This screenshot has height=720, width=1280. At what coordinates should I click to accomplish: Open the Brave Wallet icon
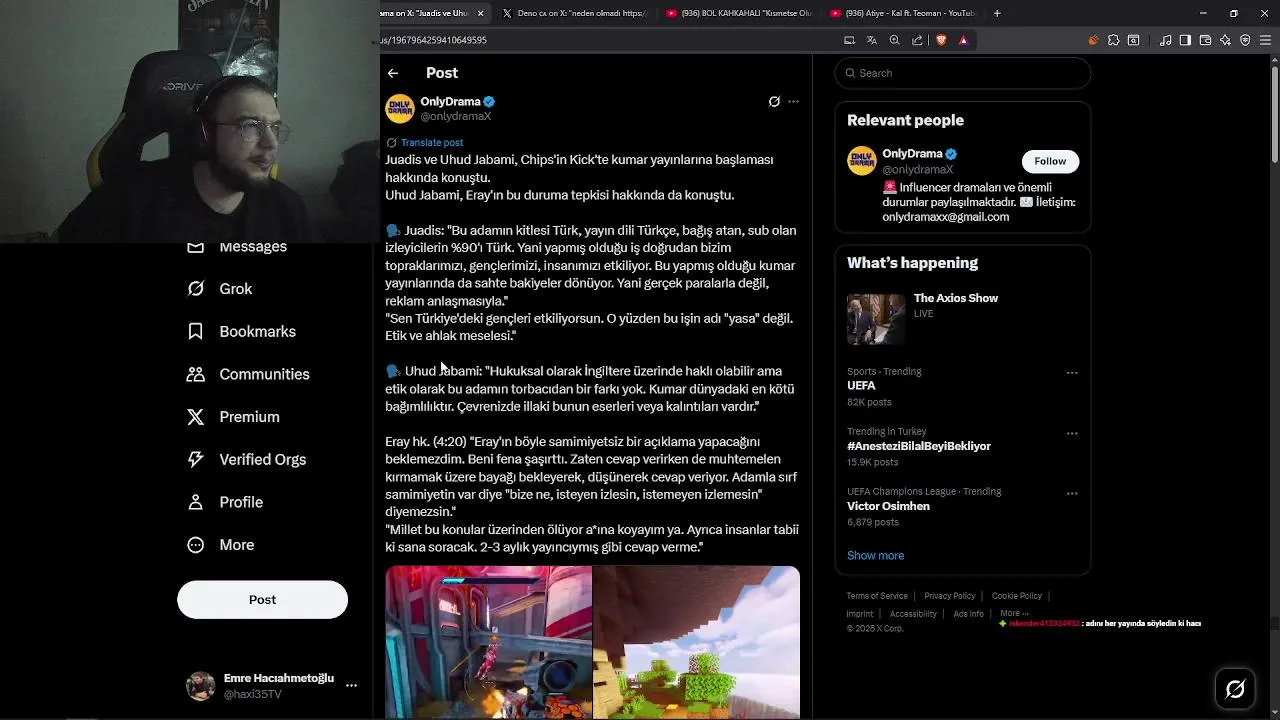[1205, 40]
